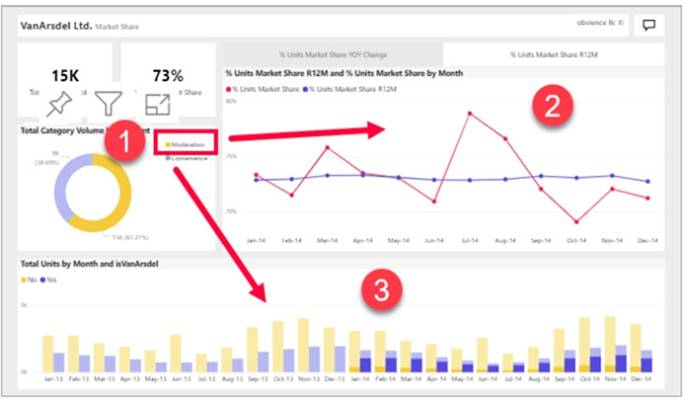Viewport: 685px width, 401px height.
Task: Click the red % Units Market Share legend
Action: tap(262, 89)
